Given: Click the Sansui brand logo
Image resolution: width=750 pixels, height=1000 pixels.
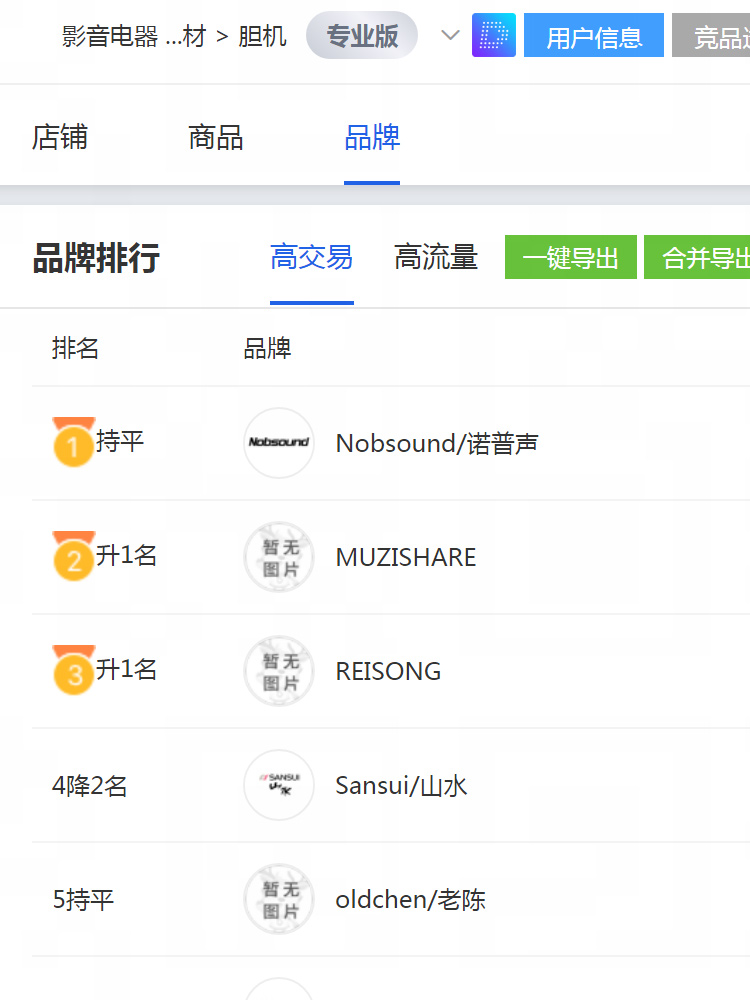Looking at the screenshot, I should click(279, 784).
